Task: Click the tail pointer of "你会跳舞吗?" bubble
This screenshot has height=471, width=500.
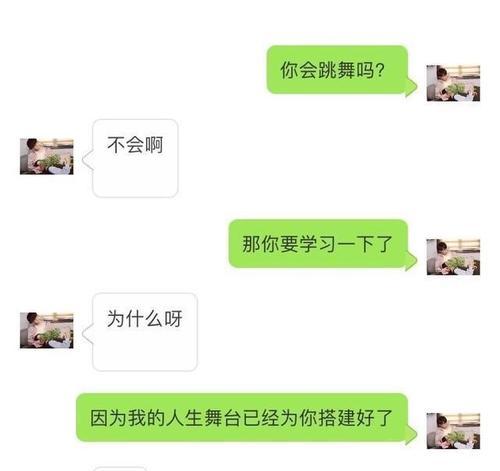Action: [x=412, y=87]
